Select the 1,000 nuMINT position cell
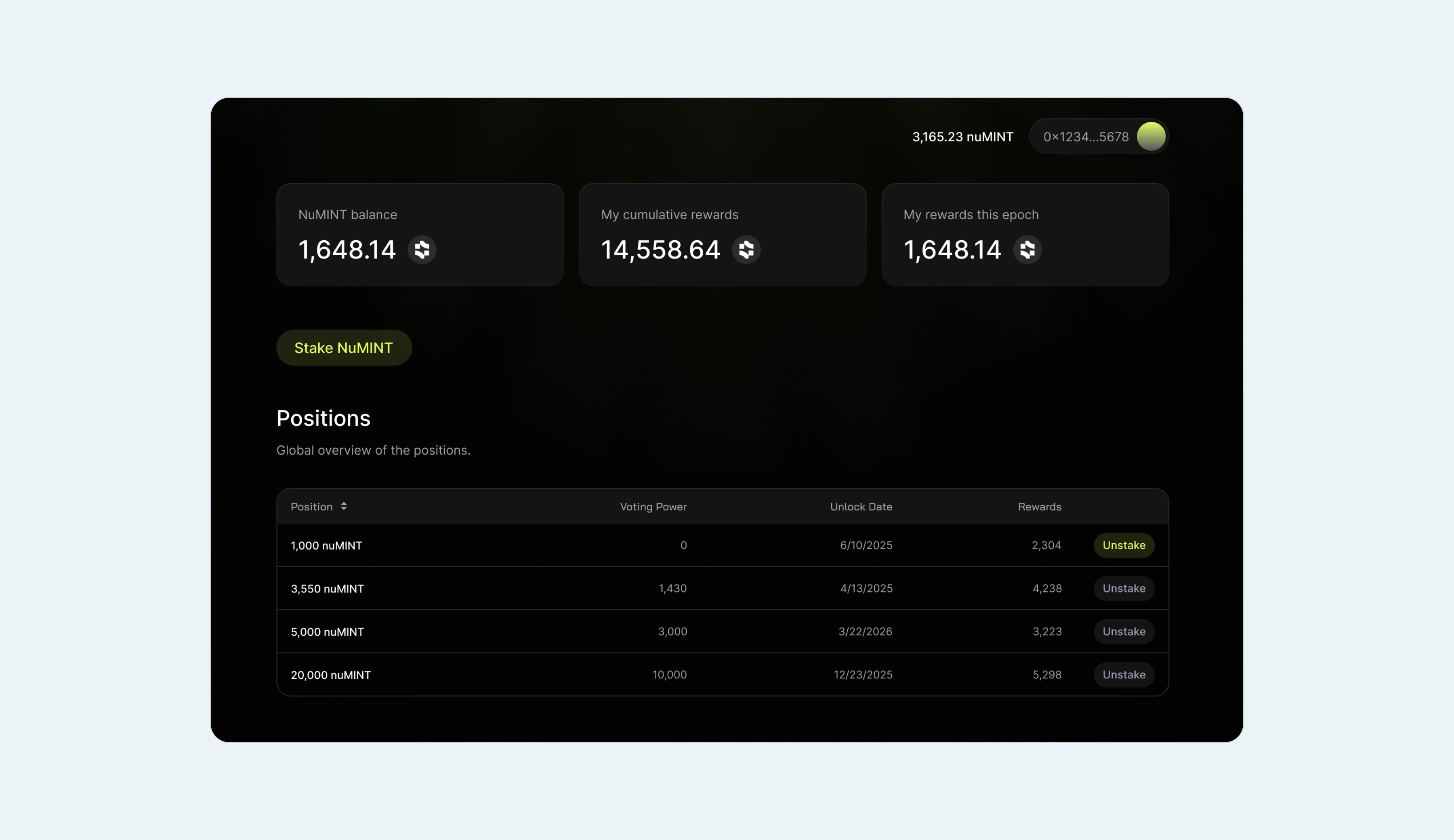1454x840 pixels. 327,545
